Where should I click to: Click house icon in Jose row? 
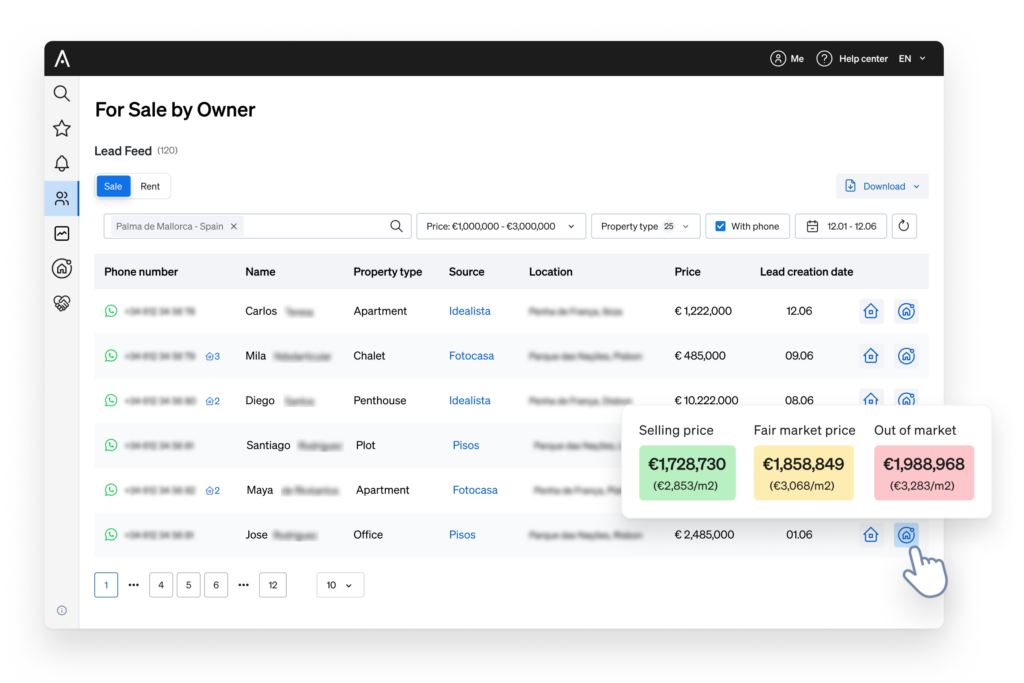[x=871, y=535]
